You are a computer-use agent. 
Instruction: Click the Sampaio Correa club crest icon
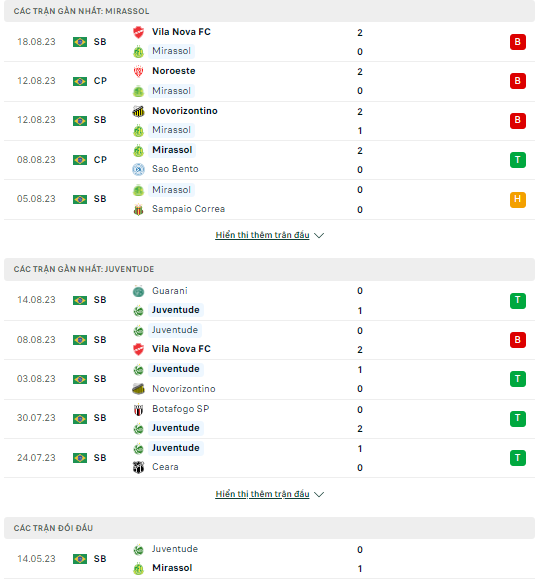click(138, 209)
